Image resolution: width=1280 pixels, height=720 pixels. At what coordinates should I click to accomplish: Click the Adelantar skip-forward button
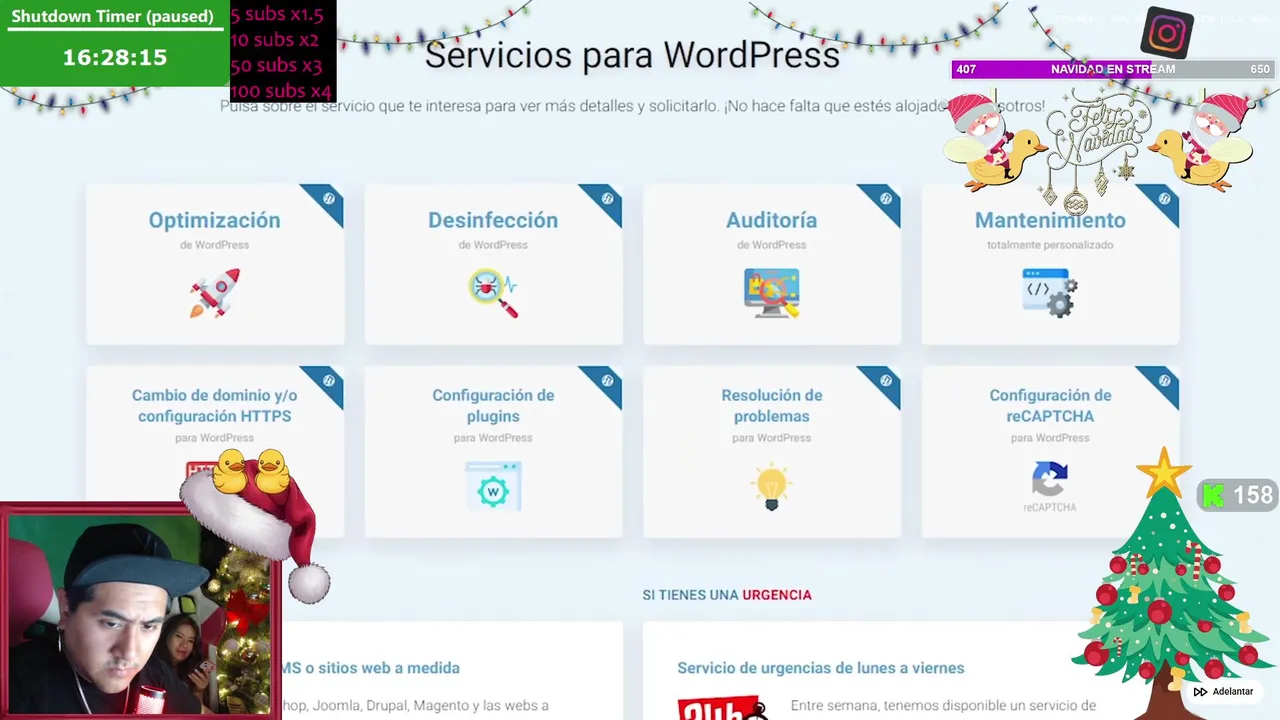coord(1223,691)
